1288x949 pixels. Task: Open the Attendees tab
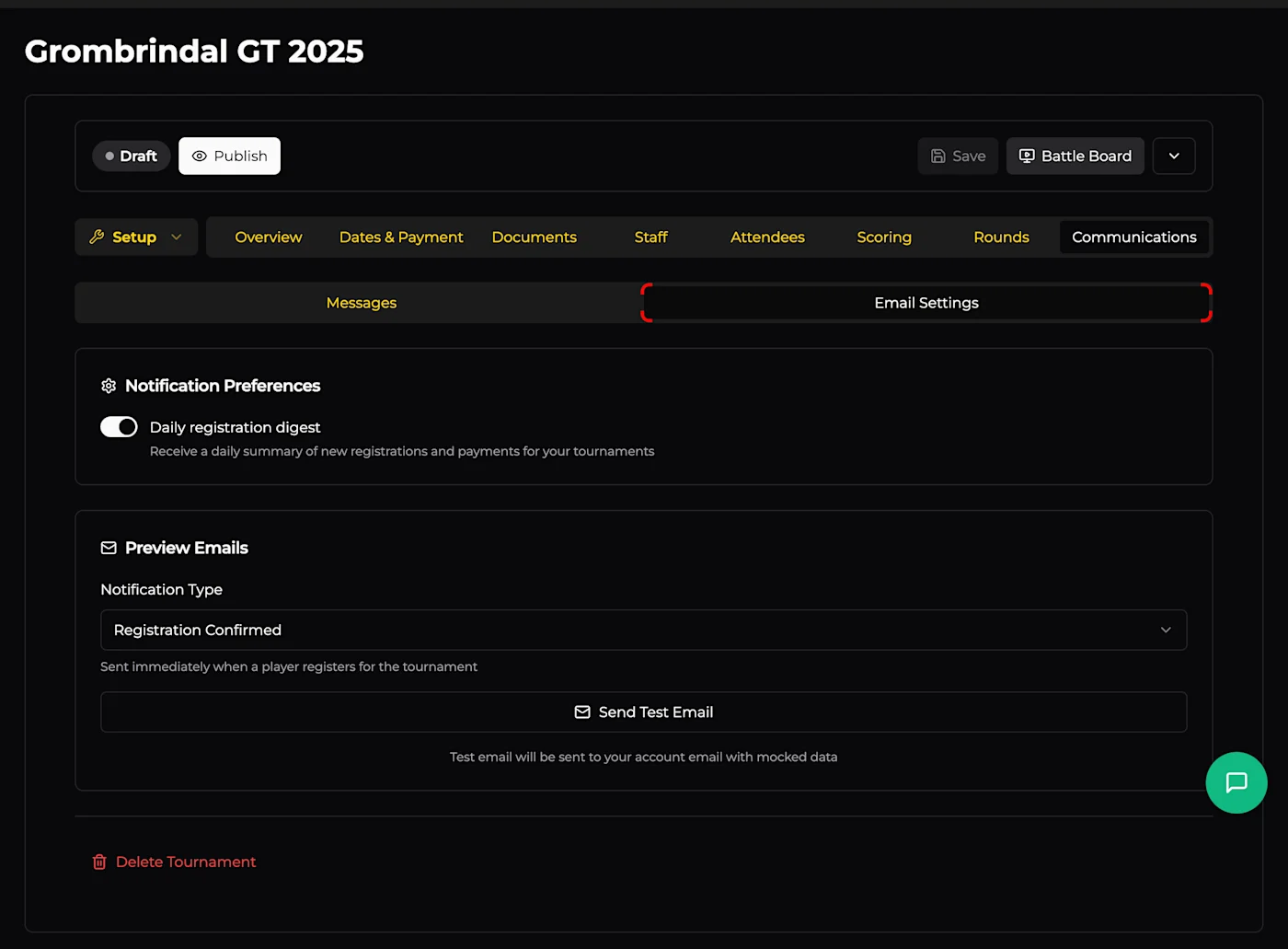[767, 237]
